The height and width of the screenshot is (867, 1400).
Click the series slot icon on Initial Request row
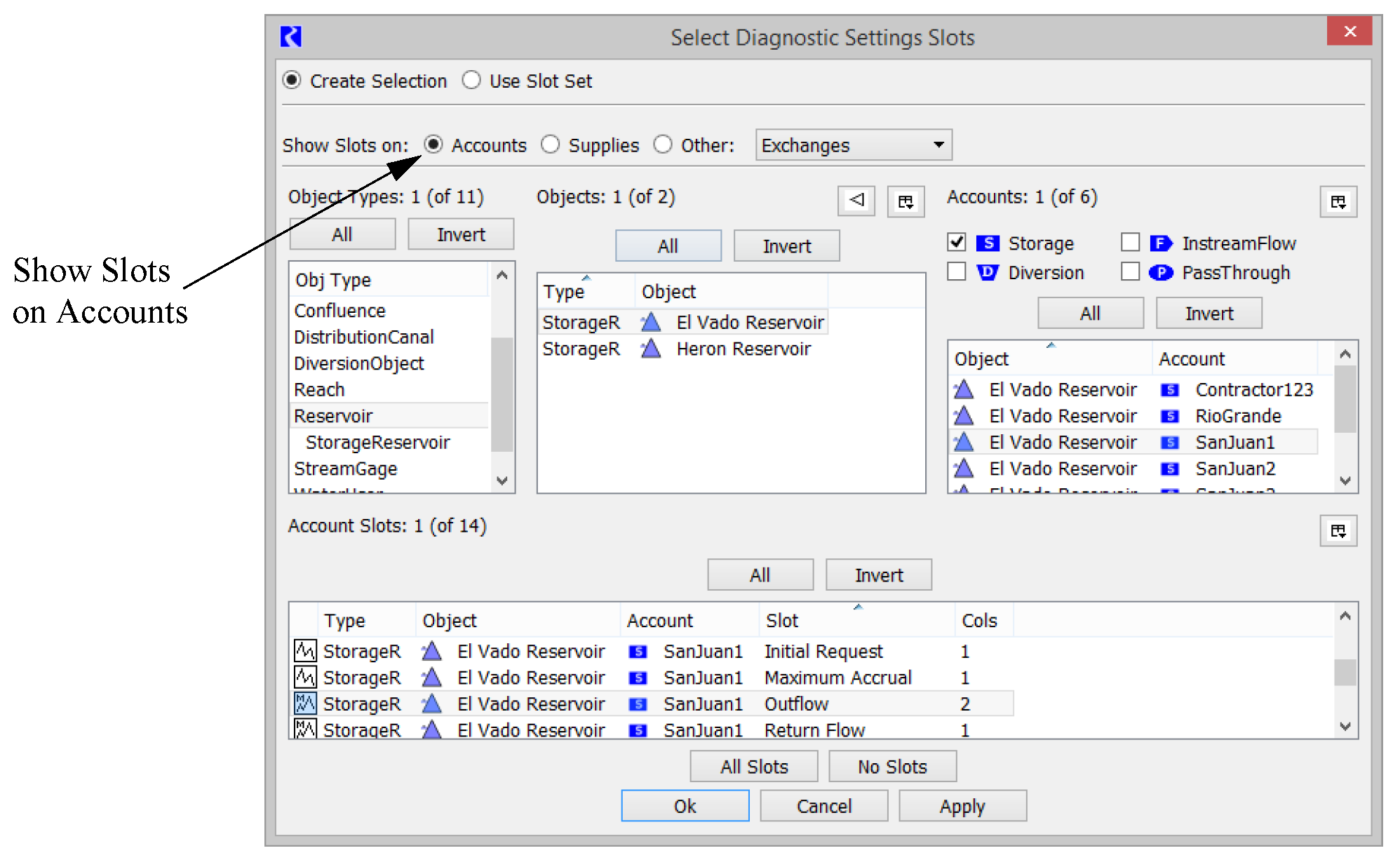(304, 651)
